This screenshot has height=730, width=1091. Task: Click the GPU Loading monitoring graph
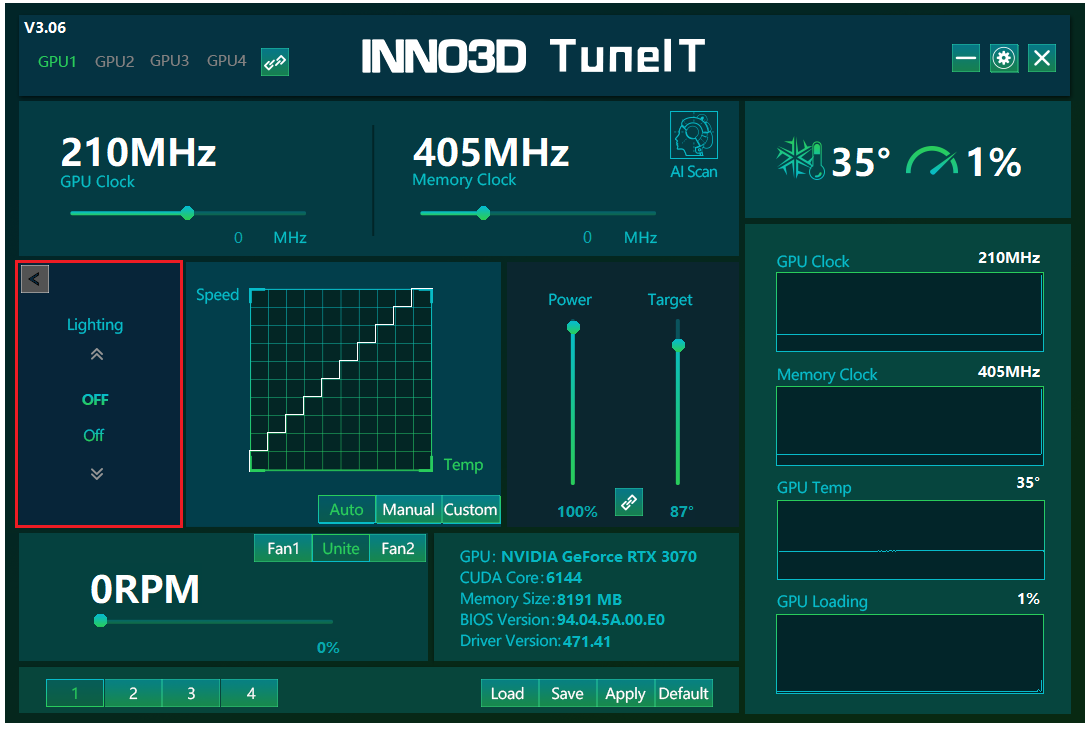point(909,654)
